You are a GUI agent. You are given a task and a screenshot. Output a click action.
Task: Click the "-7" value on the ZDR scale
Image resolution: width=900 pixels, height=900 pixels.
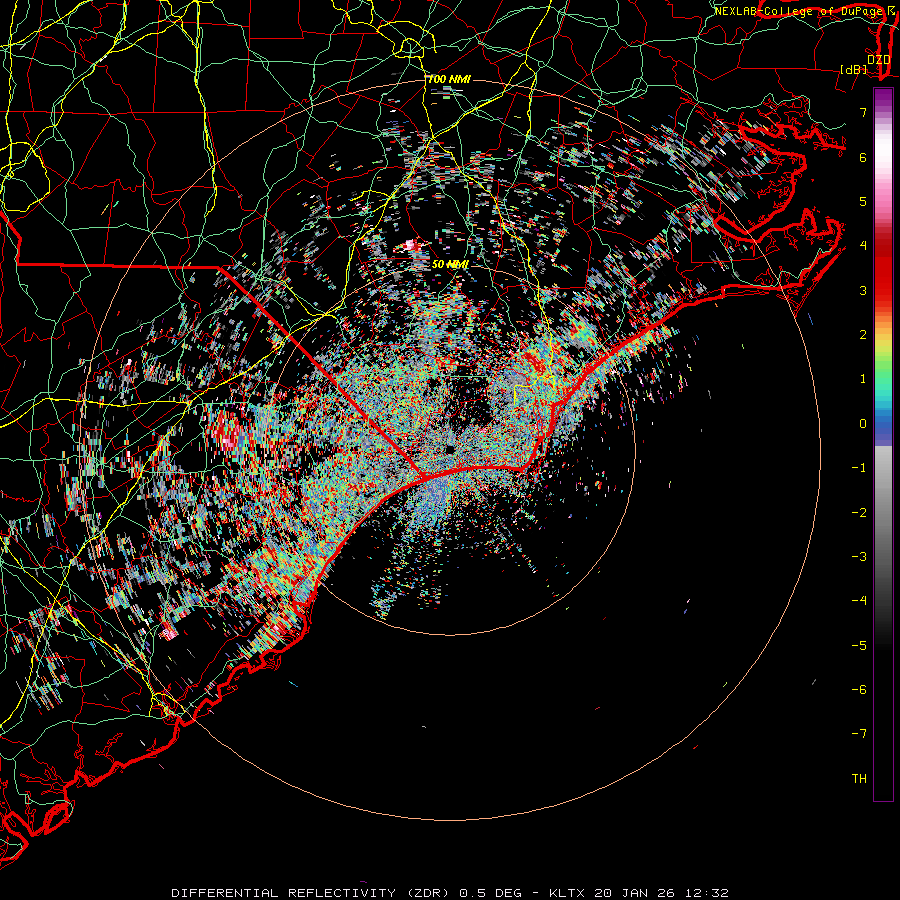tap(859, 734)
